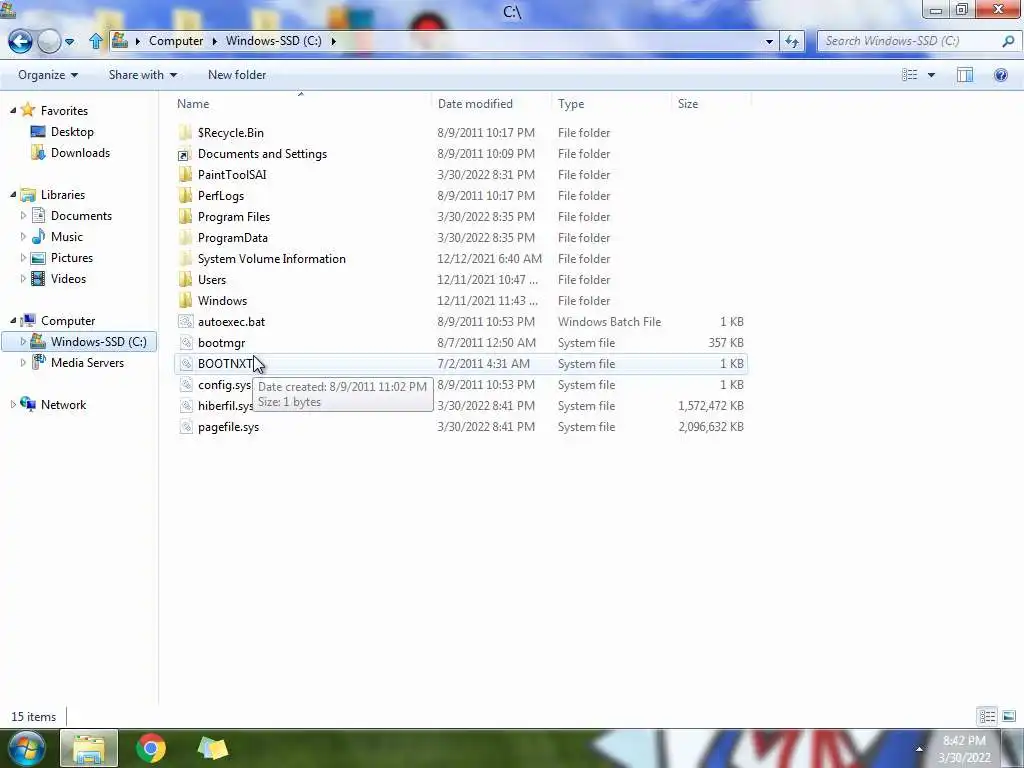The image size is (1024, 768).
Task: Show the preview pane
Action: (x=965, y=75)
